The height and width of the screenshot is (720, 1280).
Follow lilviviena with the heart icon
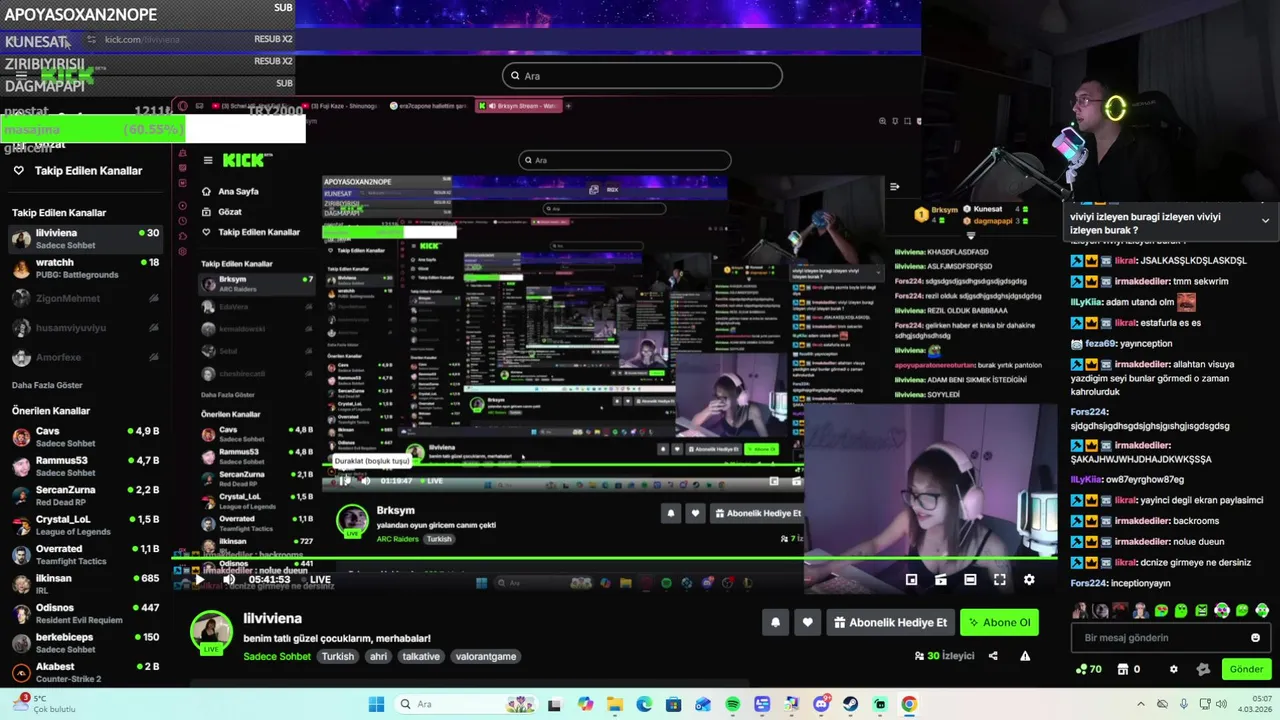pos(807,622)
